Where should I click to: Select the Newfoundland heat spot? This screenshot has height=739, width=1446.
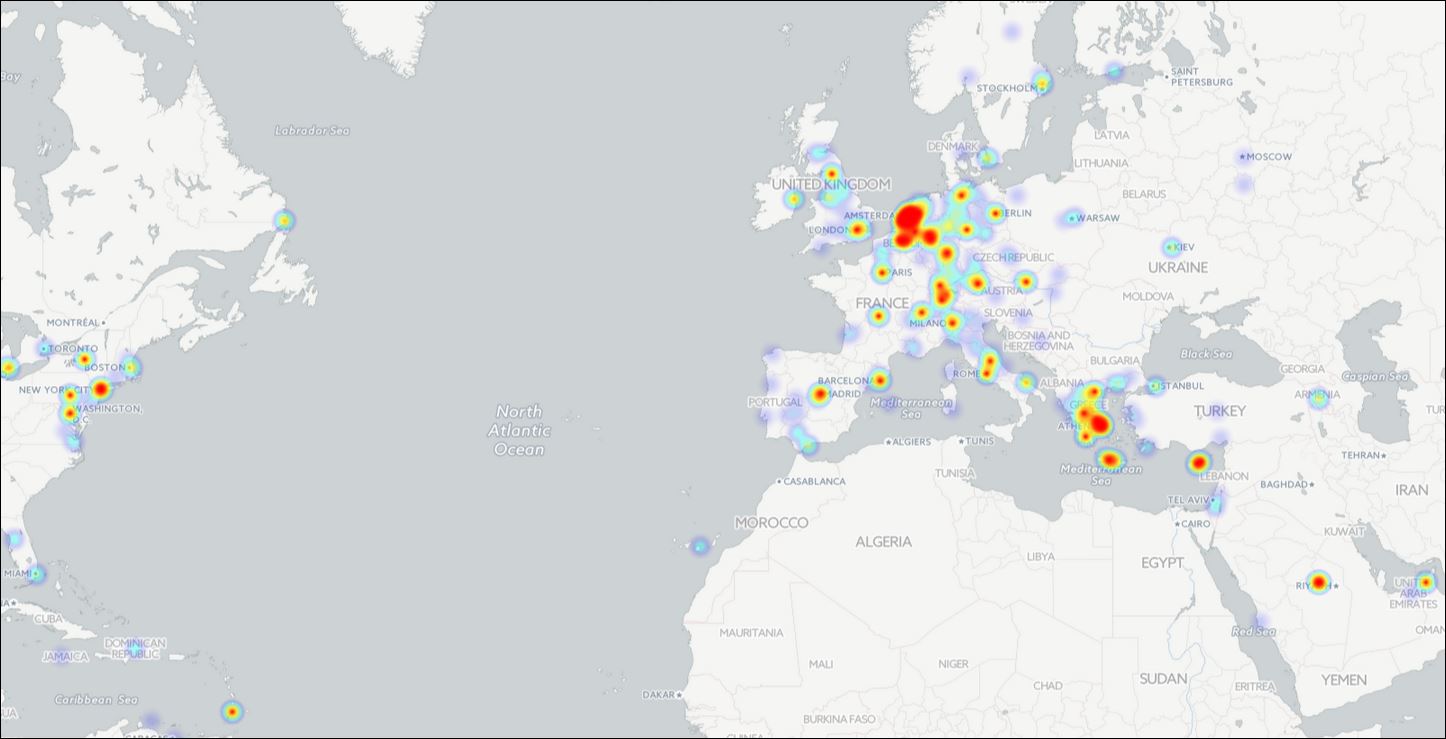tap(284, 220)
